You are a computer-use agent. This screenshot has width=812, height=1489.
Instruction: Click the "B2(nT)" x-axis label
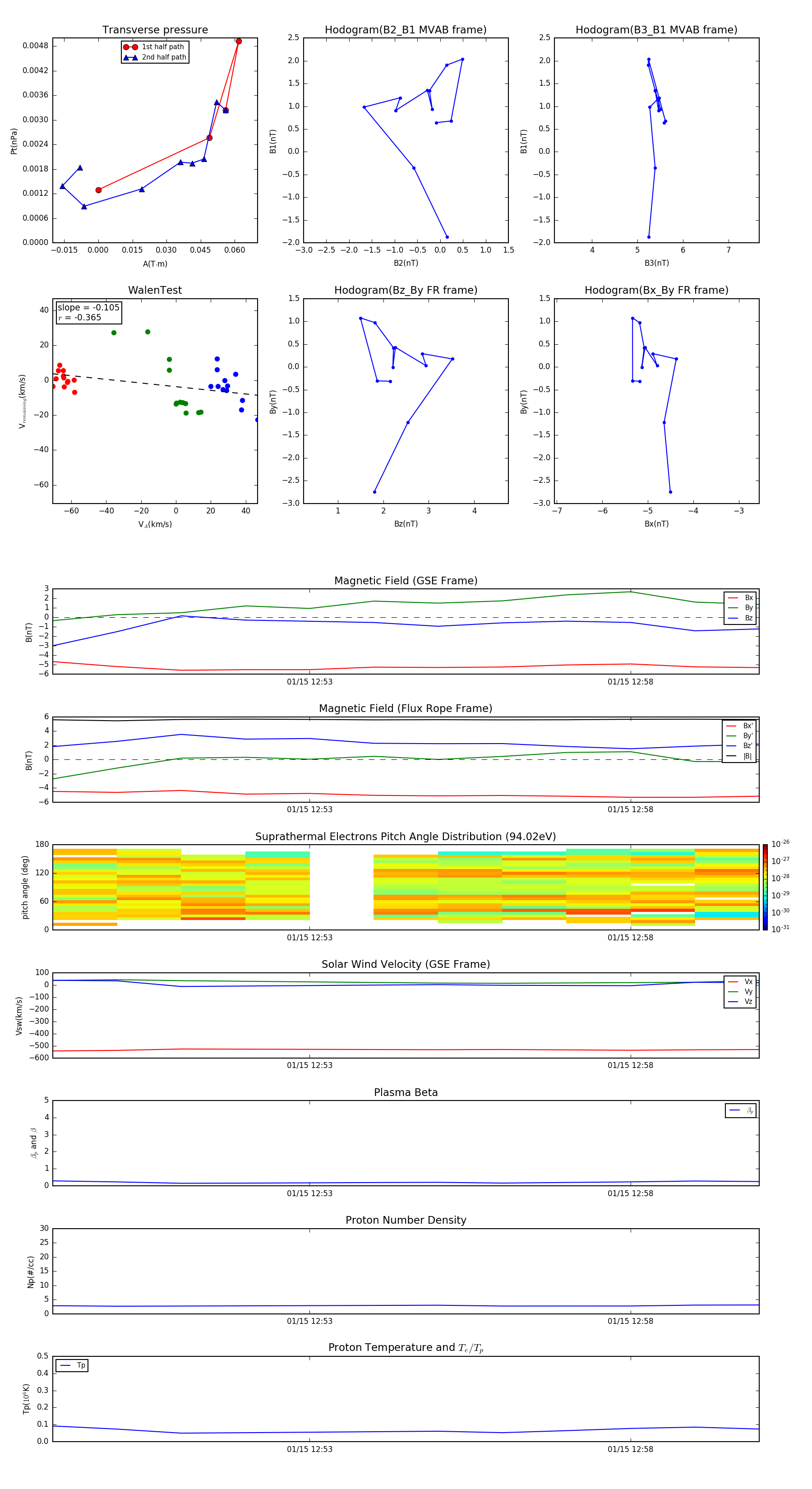click(x=406, y=263)
